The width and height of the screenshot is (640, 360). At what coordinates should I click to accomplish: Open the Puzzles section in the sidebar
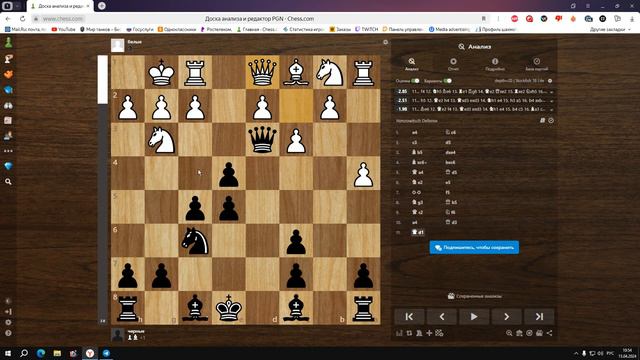click(x=8, y=74)
